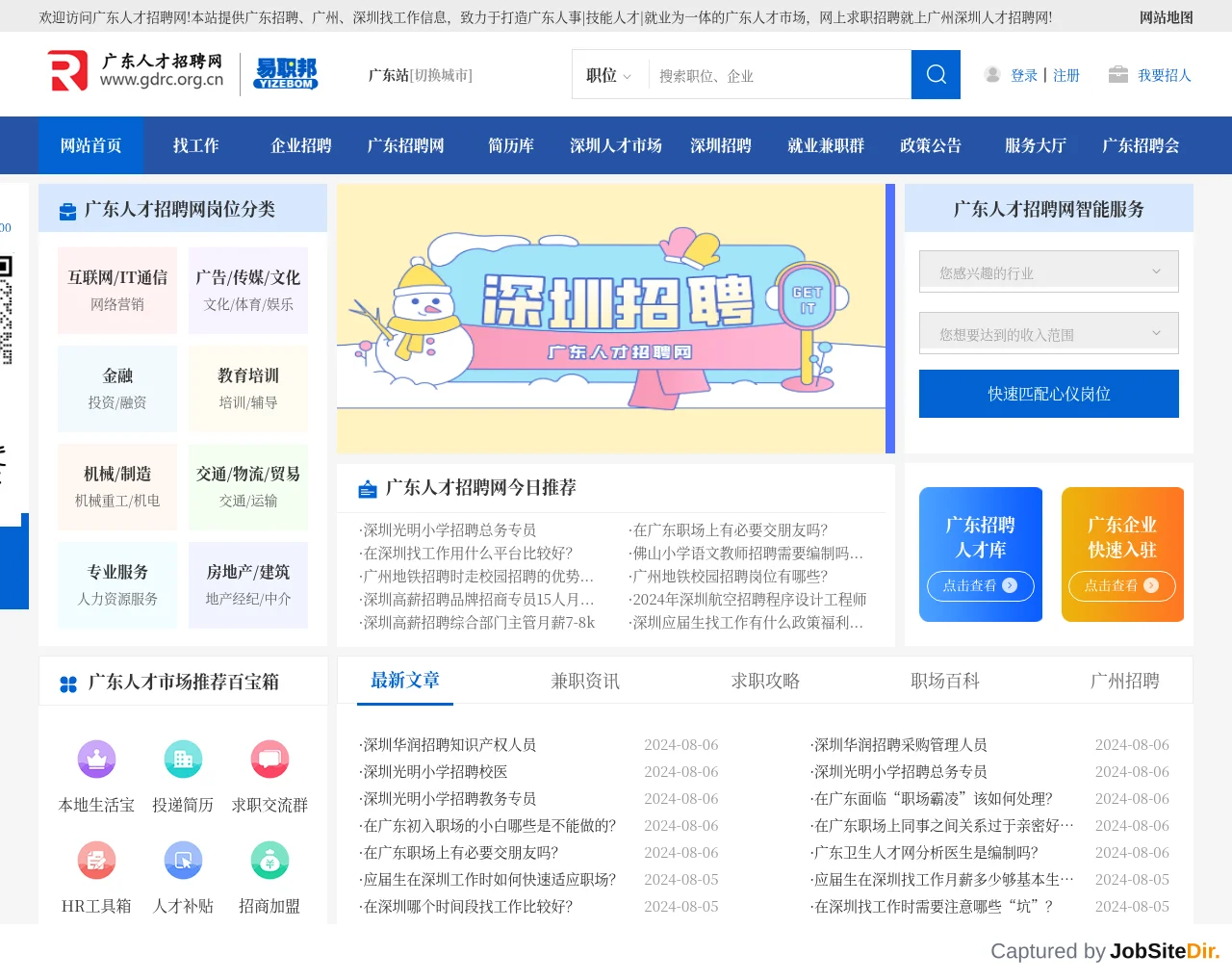Viewport: 1232px width, 980px height.
Task: Select the 互联网/IT通信 job category
Action: tap(117, 291)
